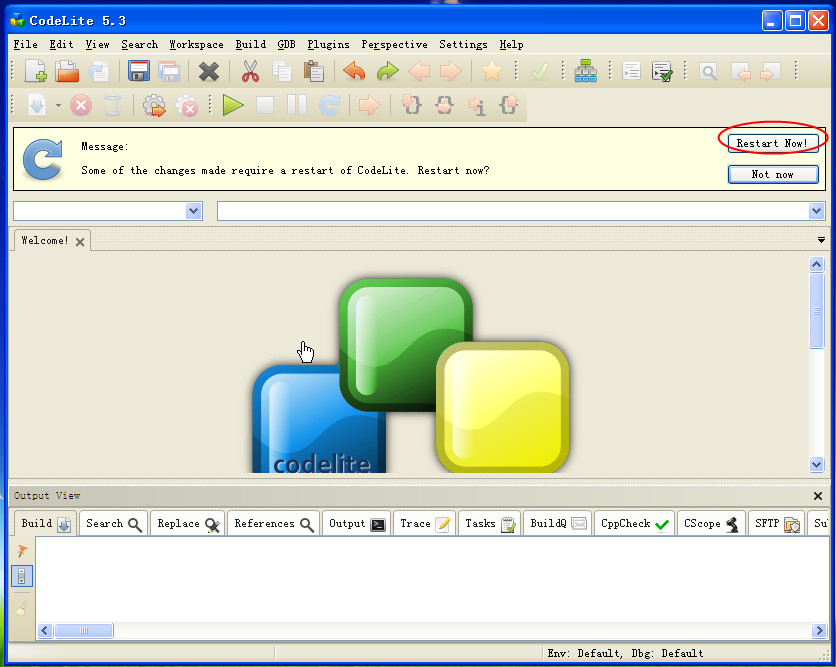Screen dimensions: 836x667
Task: Click the Not now button
Action: pos(773,174)
